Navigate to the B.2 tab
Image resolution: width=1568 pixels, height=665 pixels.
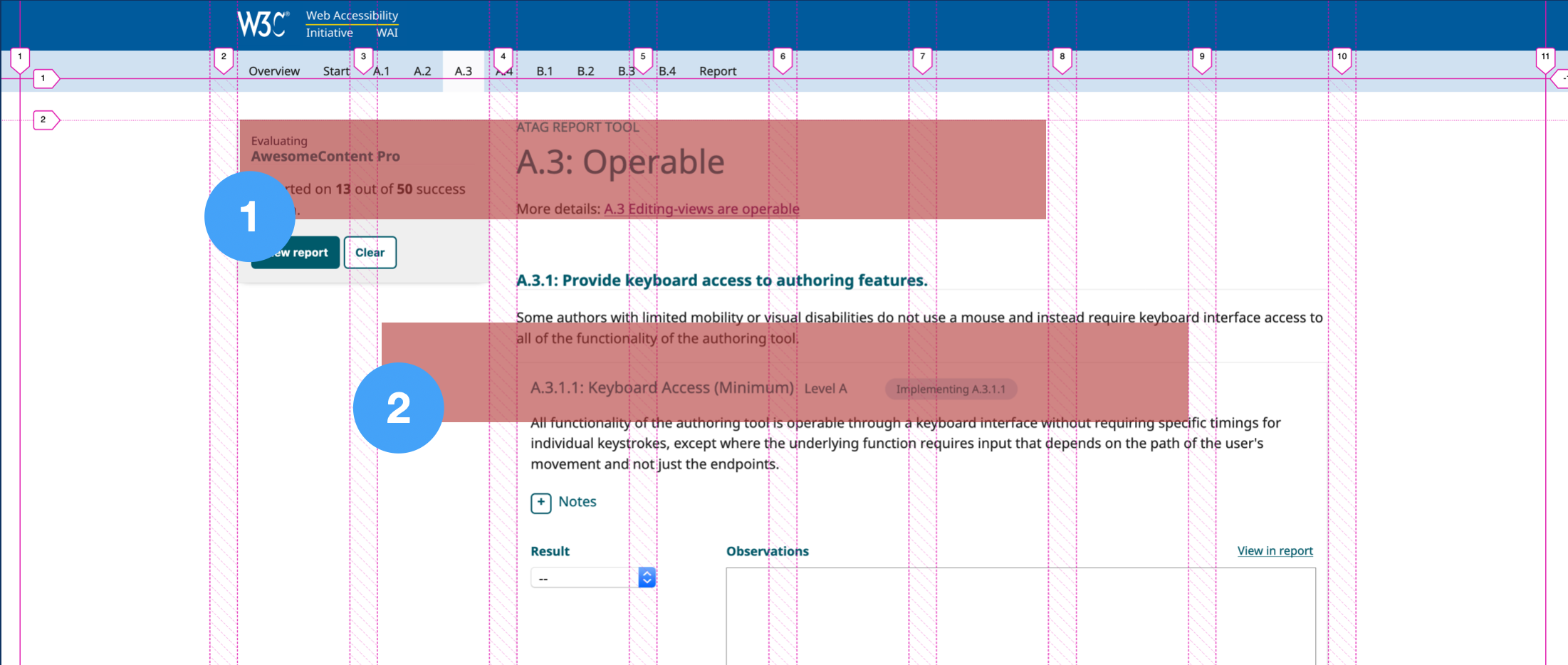click(585, 70)
